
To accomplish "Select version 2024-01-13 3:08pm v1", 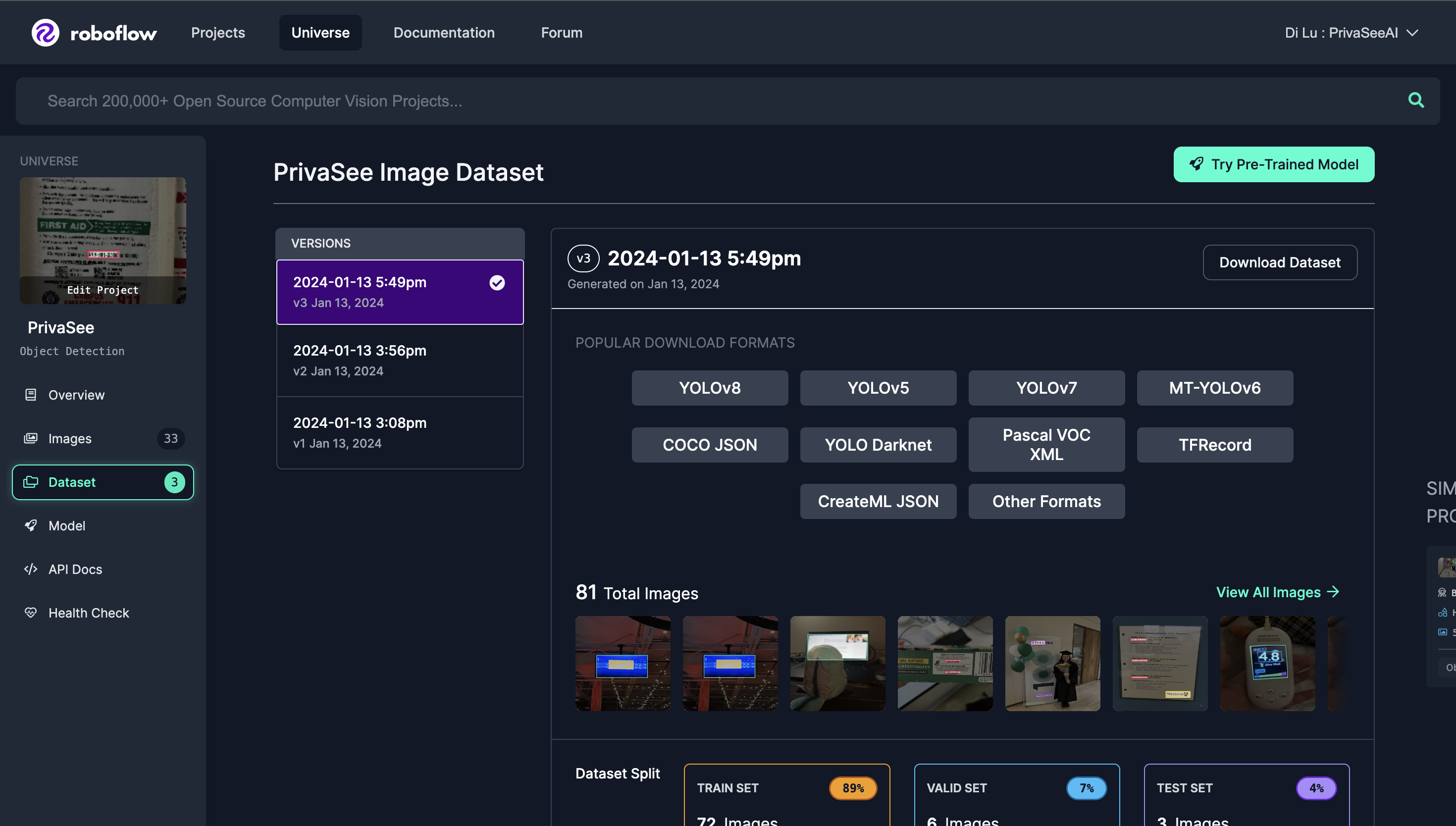I will pyautogui.click(x=400, y=433).
